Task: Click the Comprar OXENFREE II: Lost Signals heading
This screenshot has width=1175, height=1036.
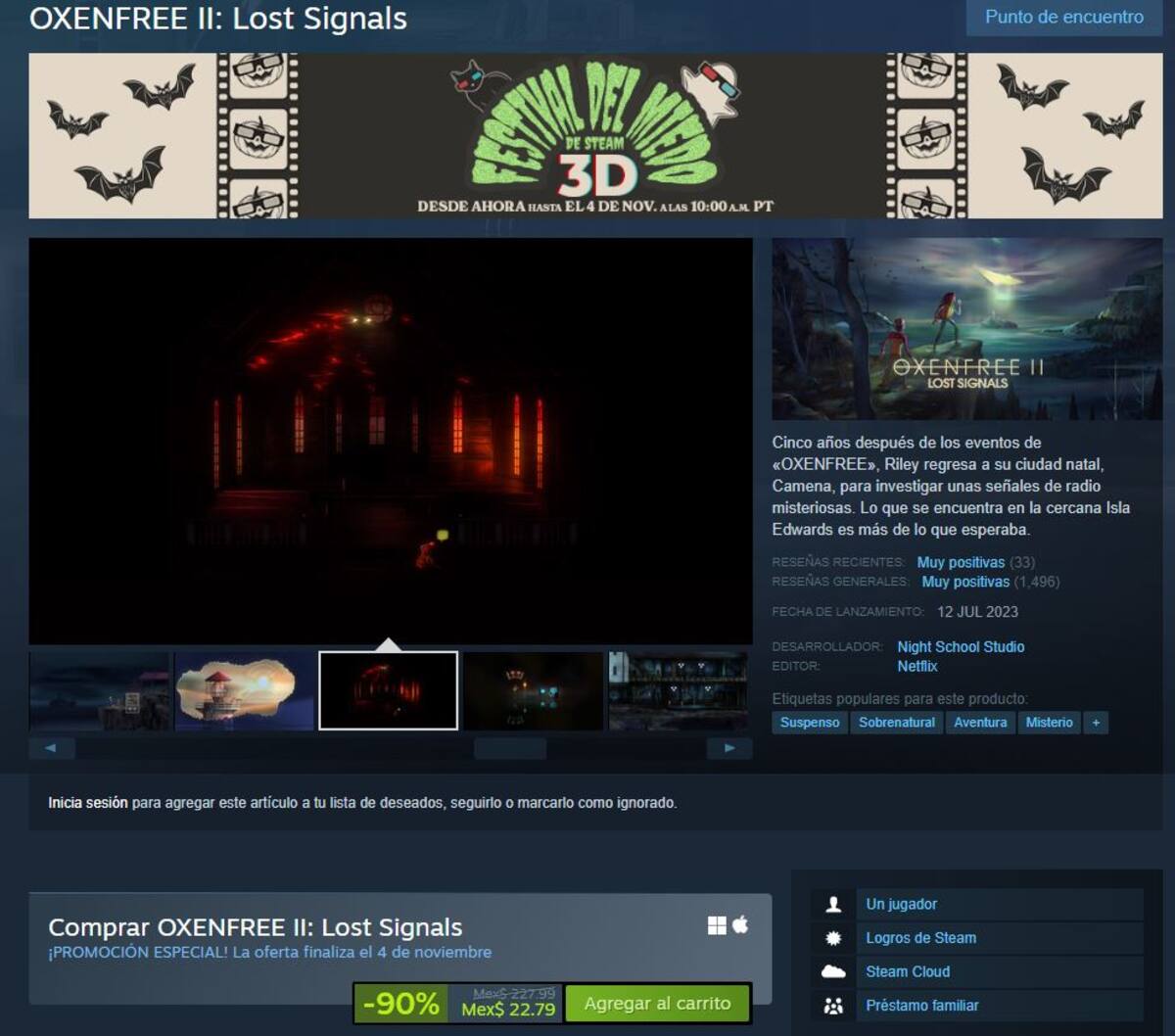Action: [256, 927]
